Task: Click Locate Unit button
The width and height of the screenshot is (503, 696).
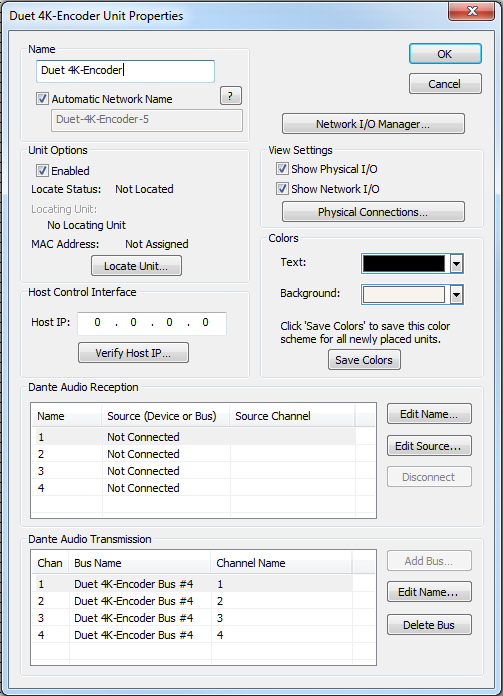Action: [136, 266]
